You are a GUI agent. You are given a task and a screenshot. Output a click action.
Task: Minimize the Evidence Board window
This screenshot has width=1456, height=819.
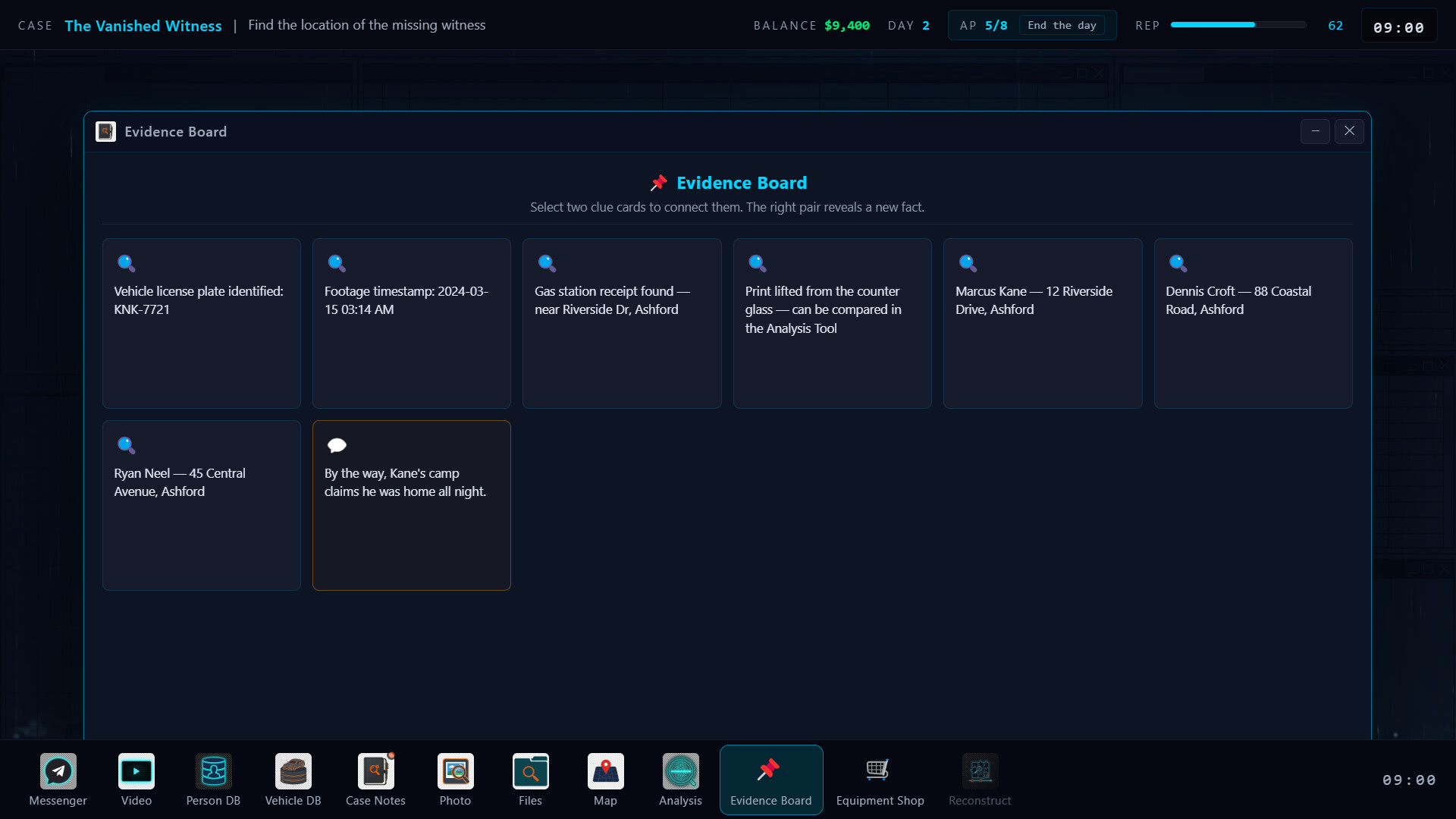pos(1316,131)
